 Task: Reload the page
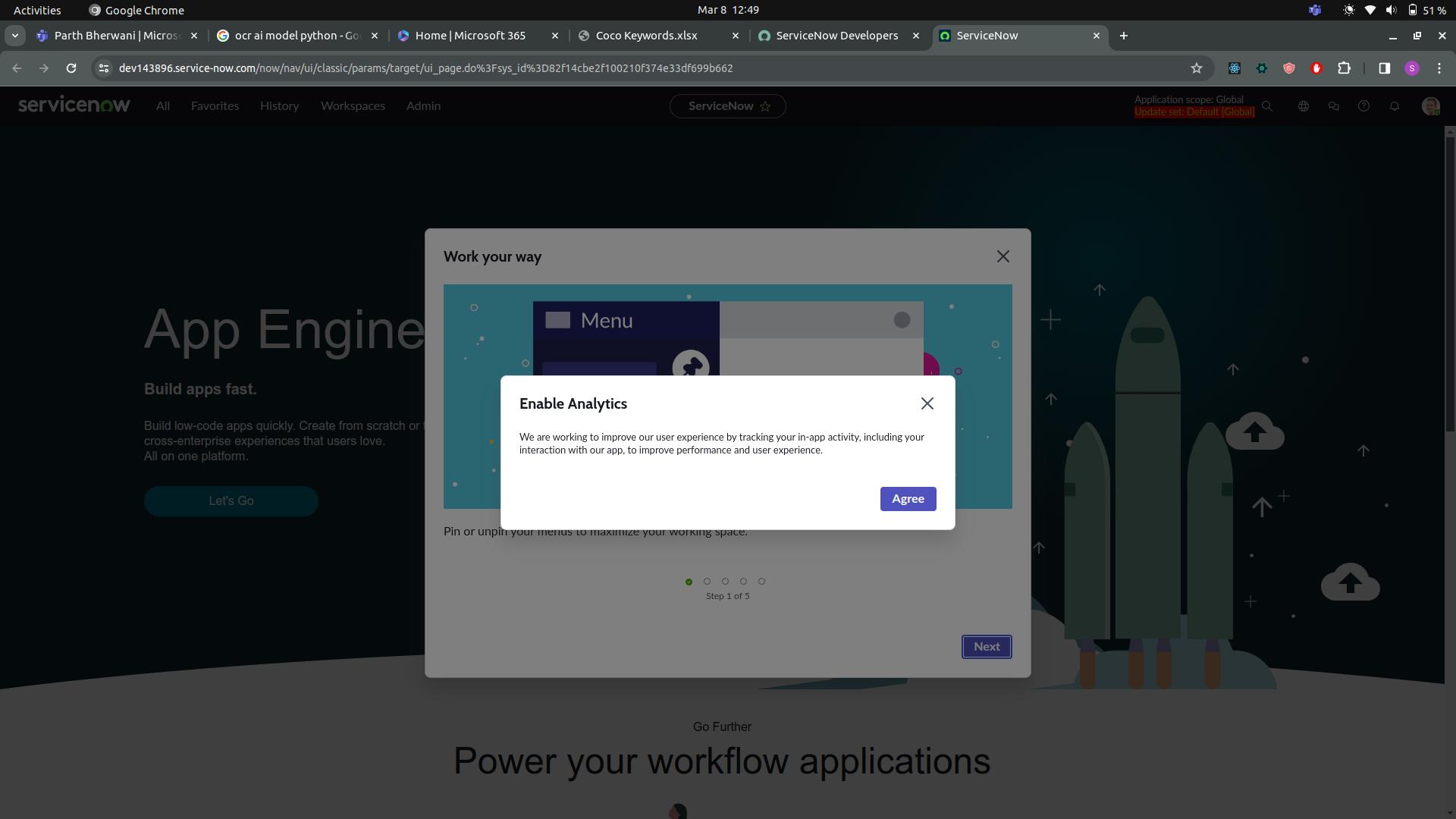point(71,68)
